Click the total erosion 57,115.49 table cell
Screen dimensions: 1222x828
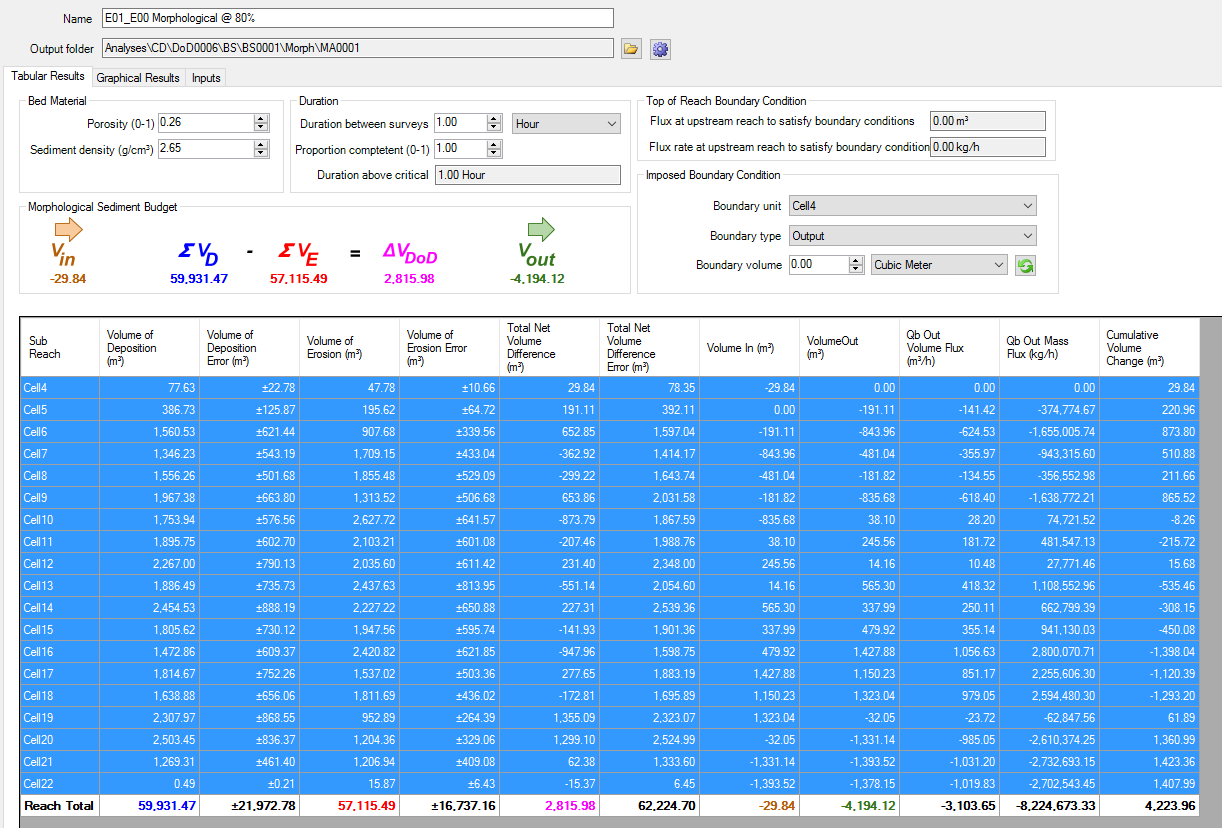tap(350, 806)
